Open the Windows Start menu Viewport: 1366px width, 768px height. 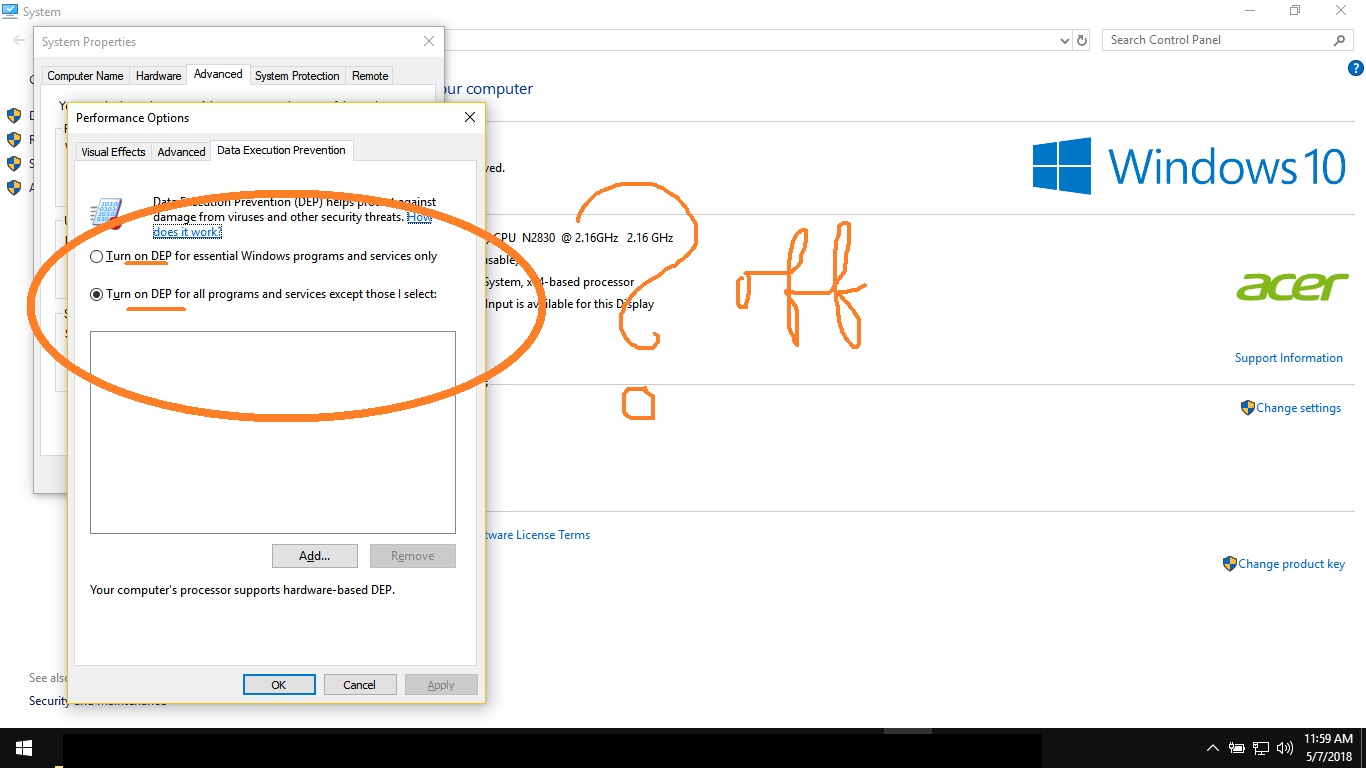pyautogui.click(x=24, y=748)
